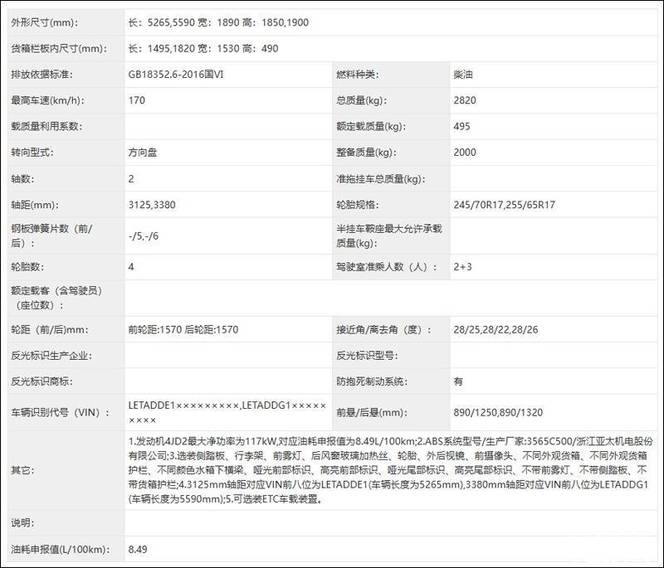Screen dimensions: 664x568
Task: Select the axle count value 2
Action: (x=131, y=179)
